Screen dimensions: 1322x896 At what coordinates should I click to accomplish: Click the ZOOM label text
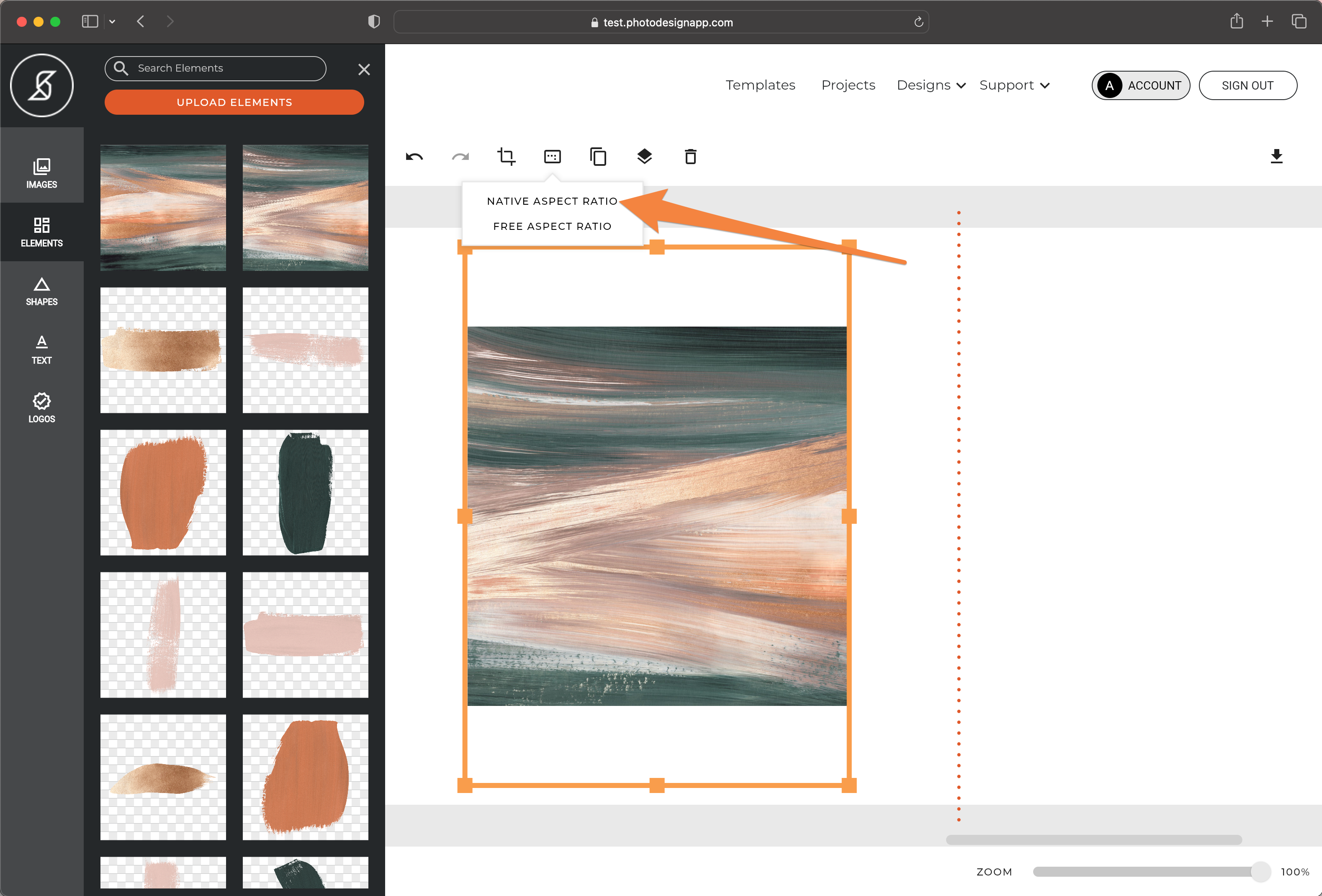pyautogui.click(x=994, y=872)
